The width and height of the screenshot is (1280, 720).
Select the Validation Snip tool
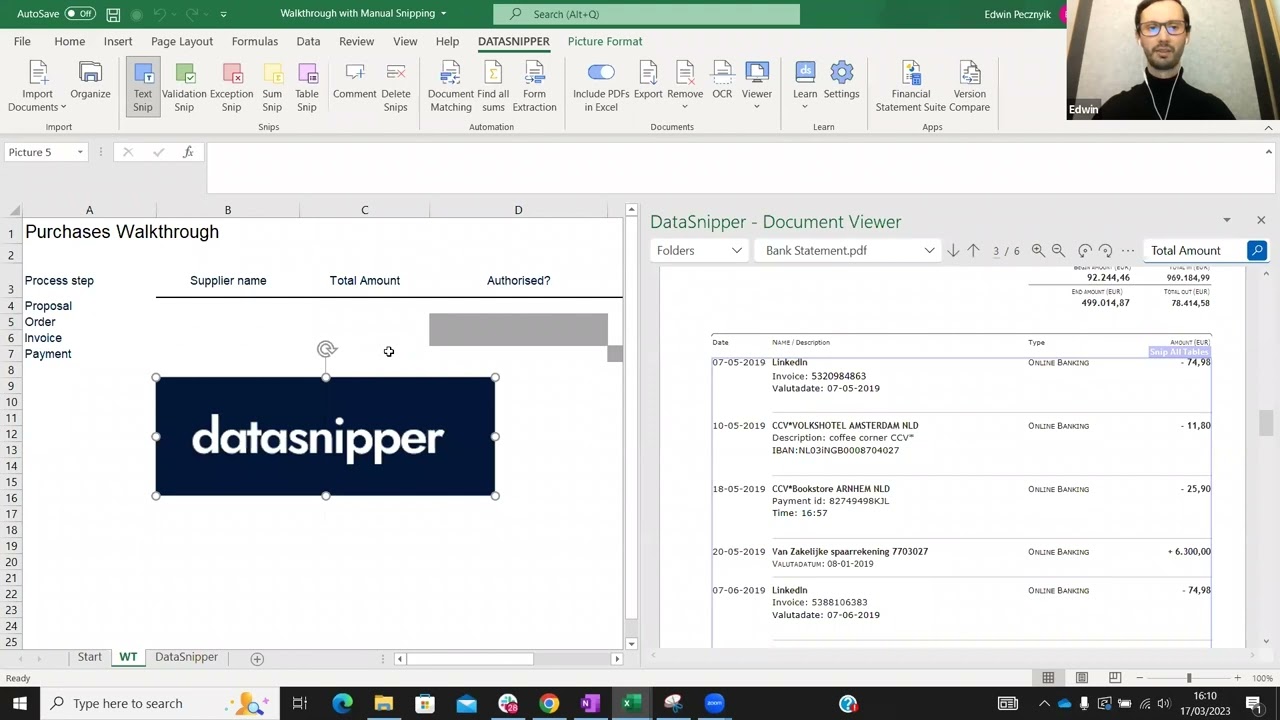point(184,86)
